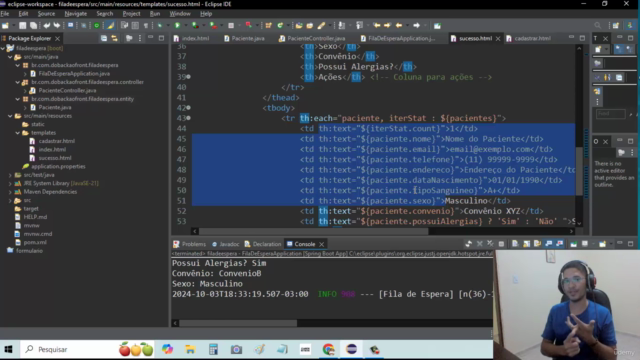
Task: Collapse the filadeespera project node
Action: click(3, 48)
